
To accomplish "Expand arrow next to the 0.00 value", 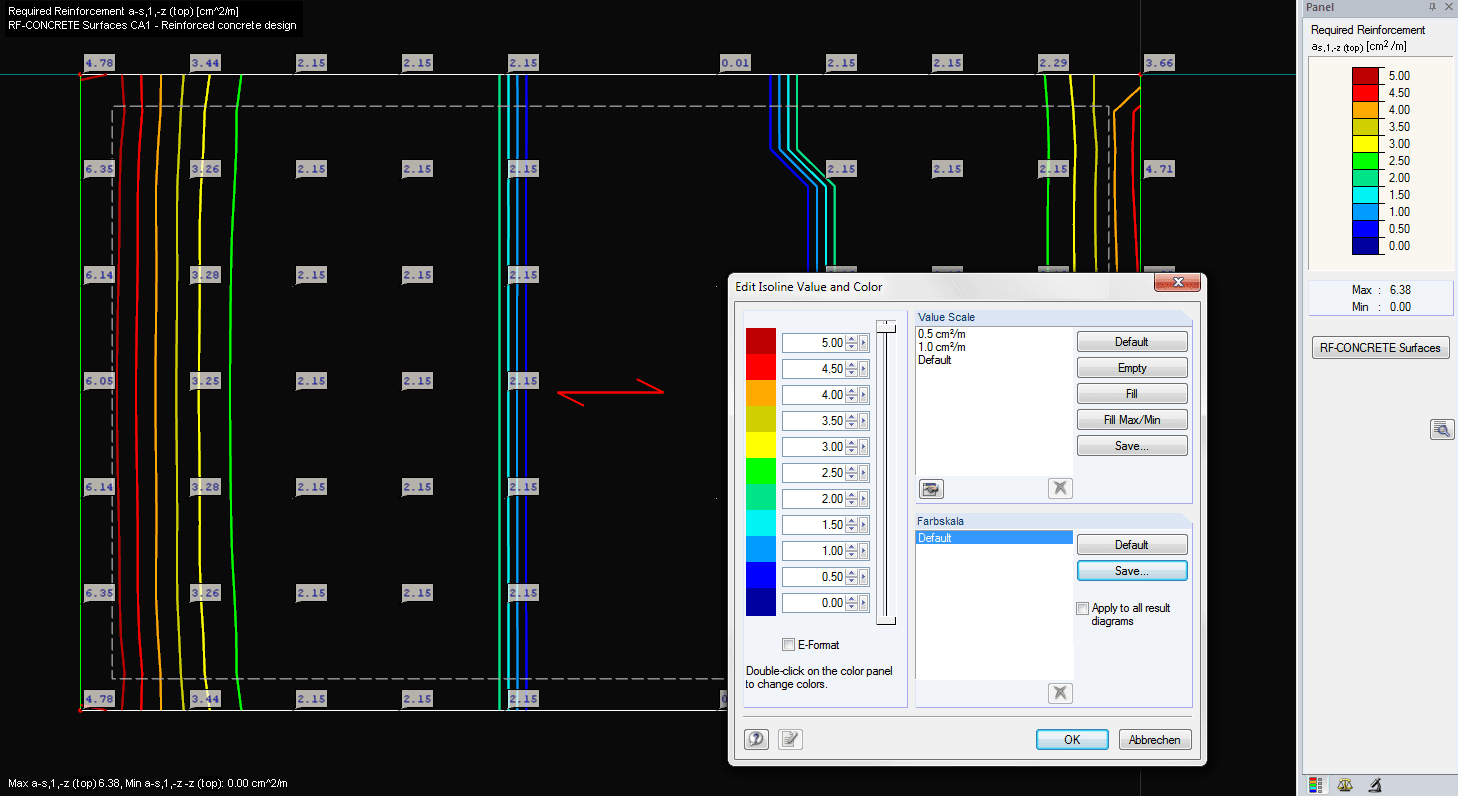I will click(864, 603).
